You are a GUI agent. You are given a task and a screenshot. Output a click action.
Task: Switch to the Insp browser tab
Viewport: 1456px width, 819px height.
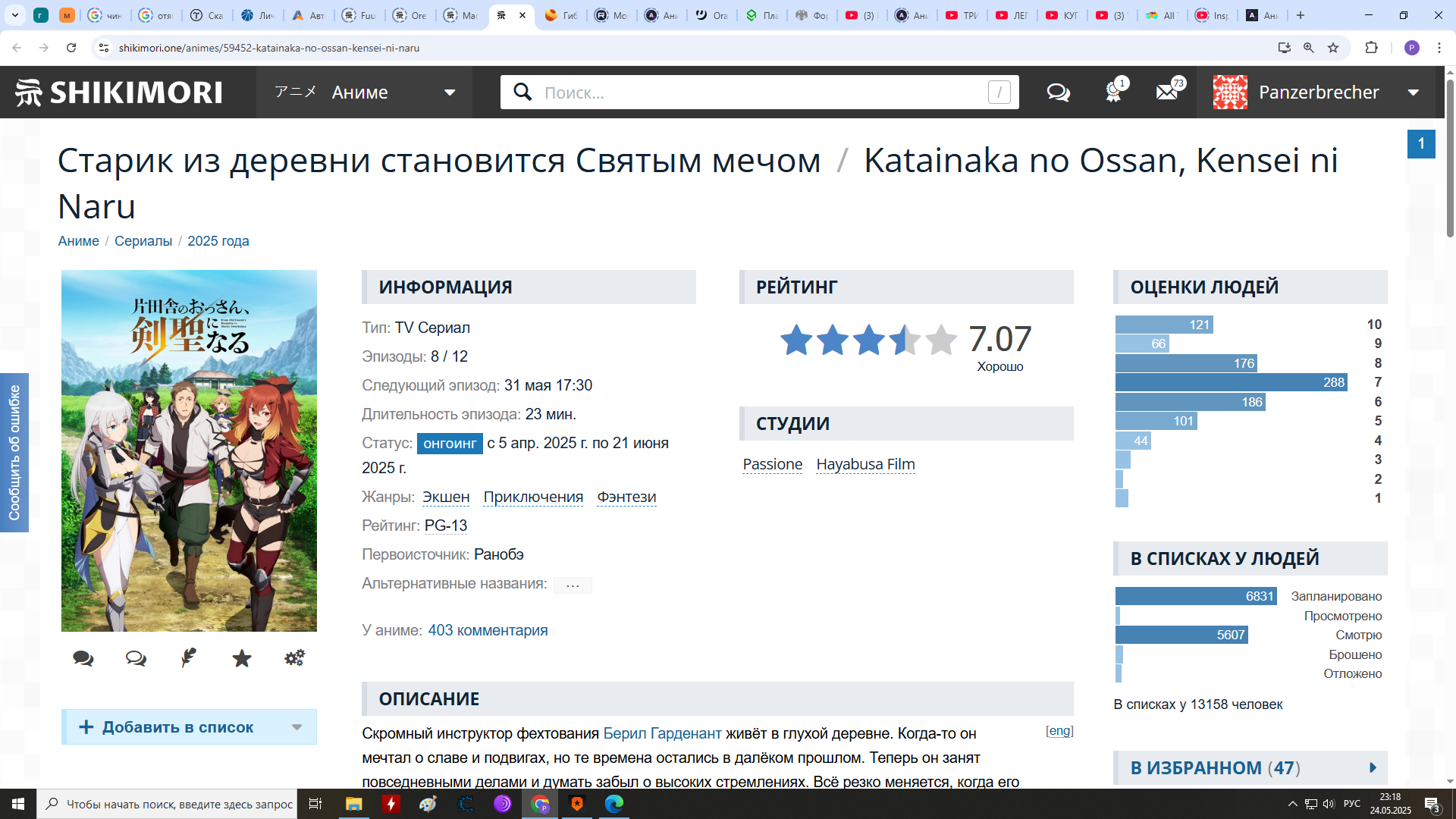[1212, 15]
